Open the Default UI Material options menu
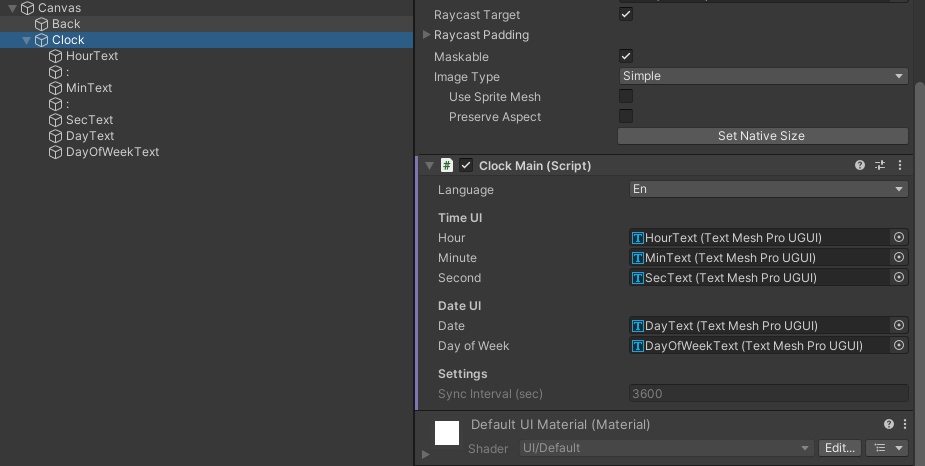The height and width of the screenshot is (466, 925). point(905,424)
